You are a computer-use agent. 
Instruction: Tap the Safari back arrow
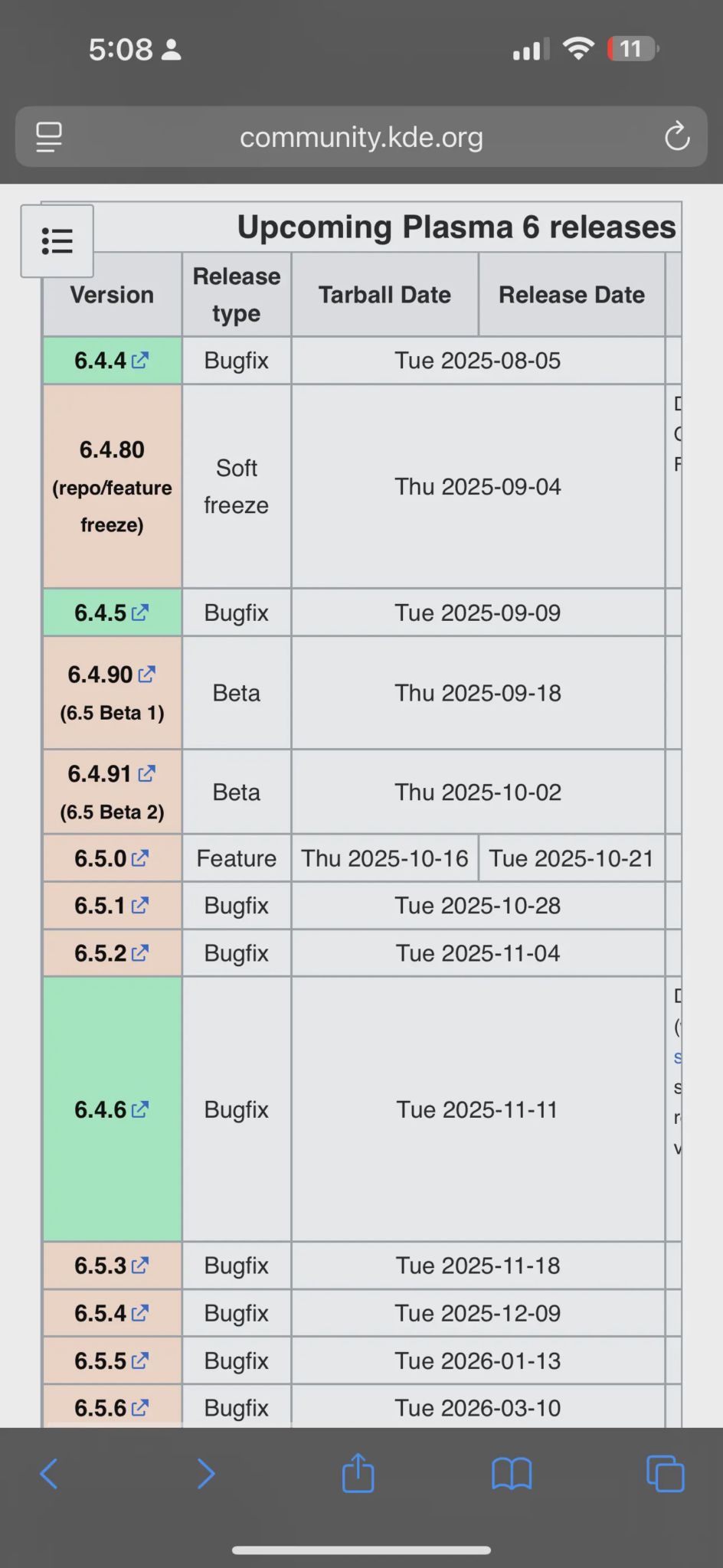49,1473
